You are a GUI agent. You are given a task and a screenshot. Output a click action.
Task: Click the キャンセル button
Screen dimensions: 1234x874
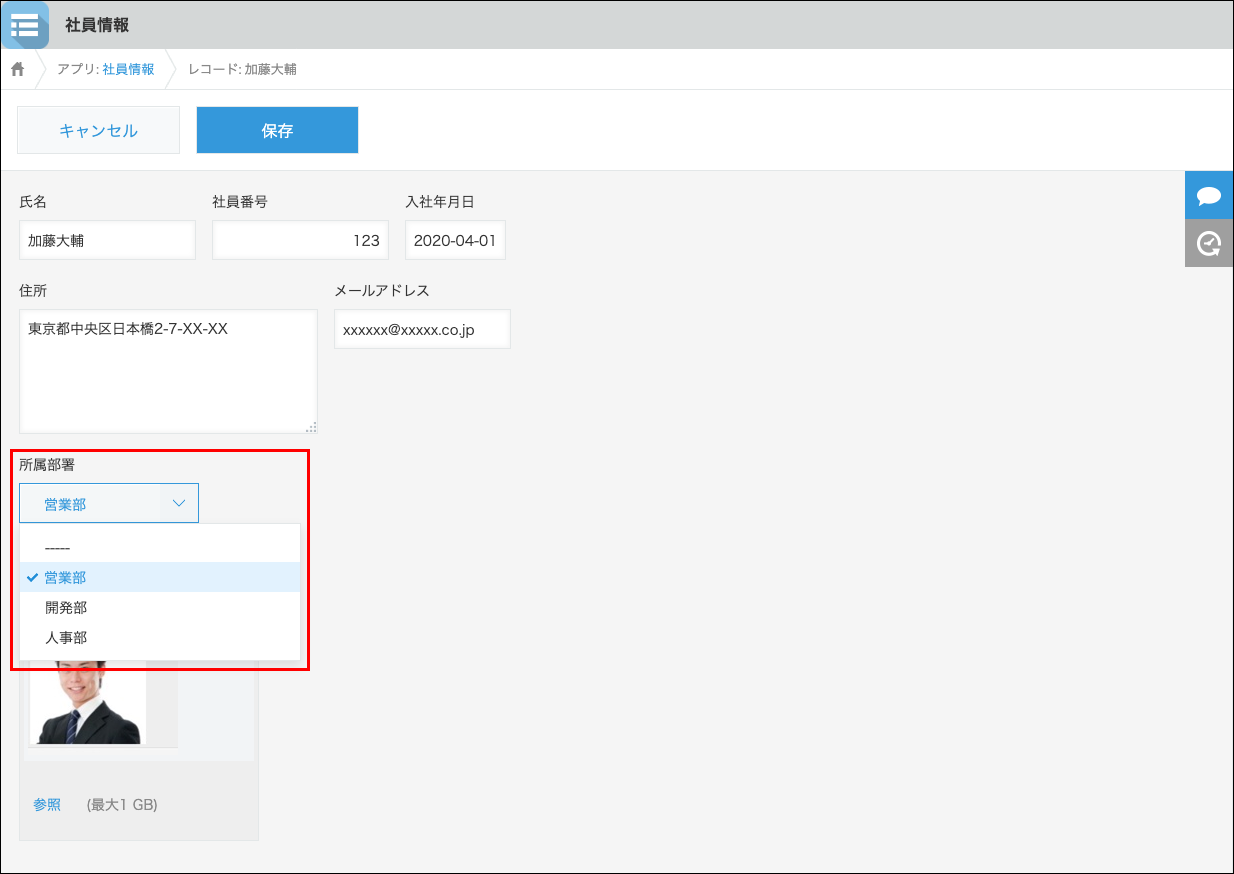pyautogui.click(x=98, y=130)
